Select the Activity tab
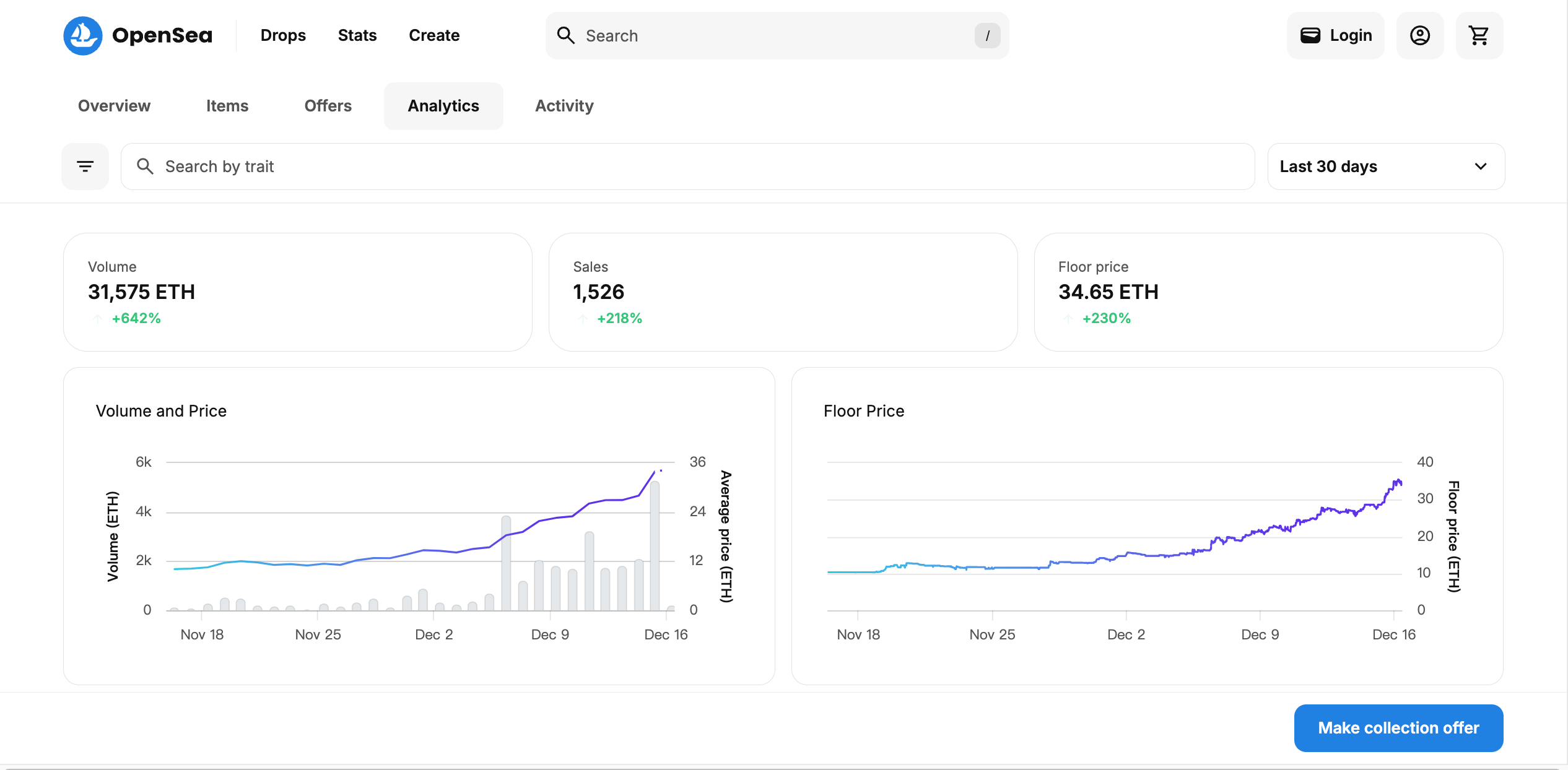The image size is (1568, 770). pyautogui.click(x=564, y=106)
